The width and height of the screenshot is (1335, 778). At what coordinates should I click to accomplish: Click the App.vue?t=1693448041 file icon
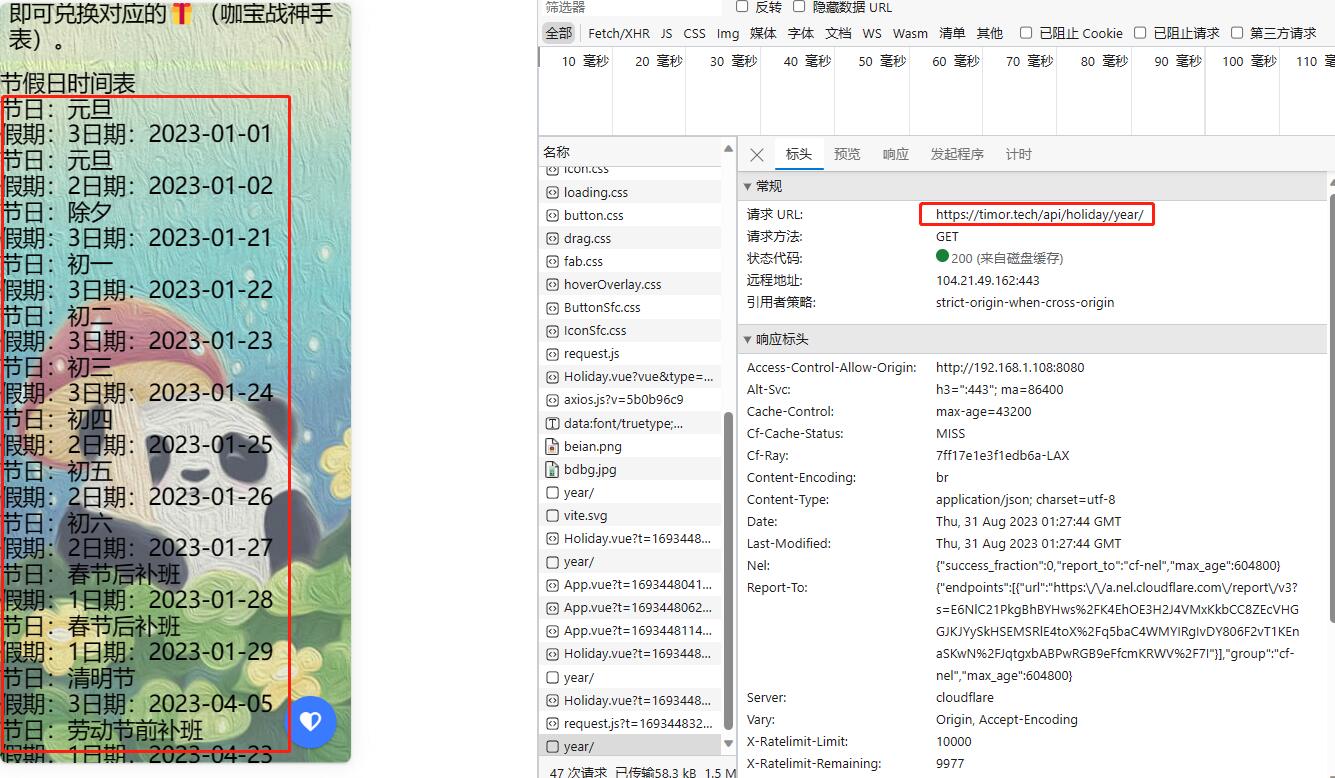point(552,584)
